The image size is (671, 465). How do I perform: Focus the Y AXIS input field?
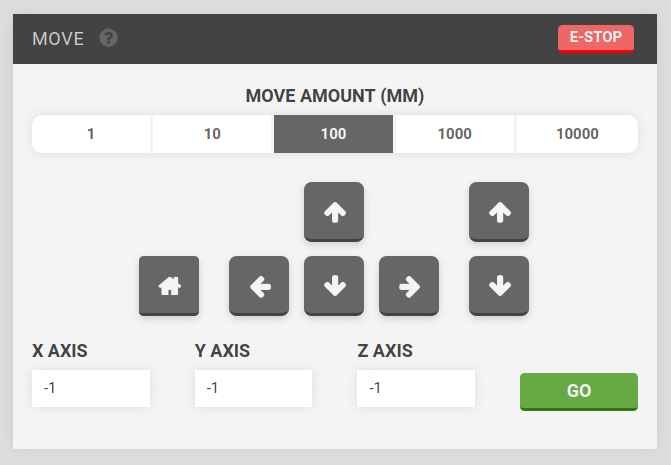pos(253,388)
